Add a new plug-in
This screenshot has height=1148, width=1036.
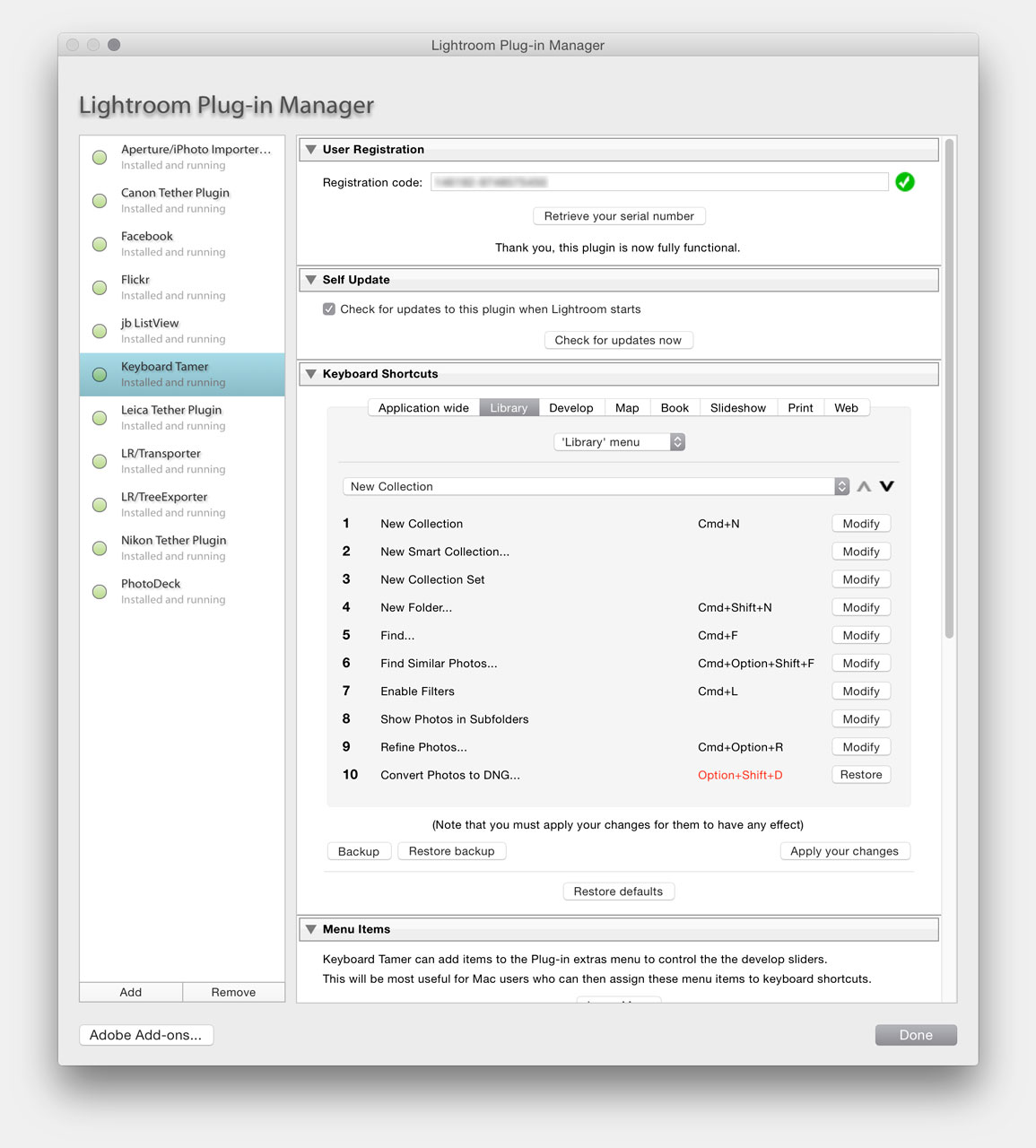click(131, 992)
